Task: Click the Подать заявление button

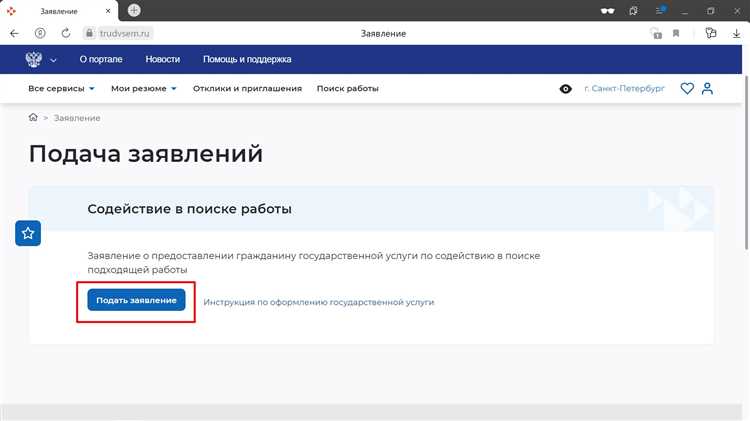Action: [136, 300]
